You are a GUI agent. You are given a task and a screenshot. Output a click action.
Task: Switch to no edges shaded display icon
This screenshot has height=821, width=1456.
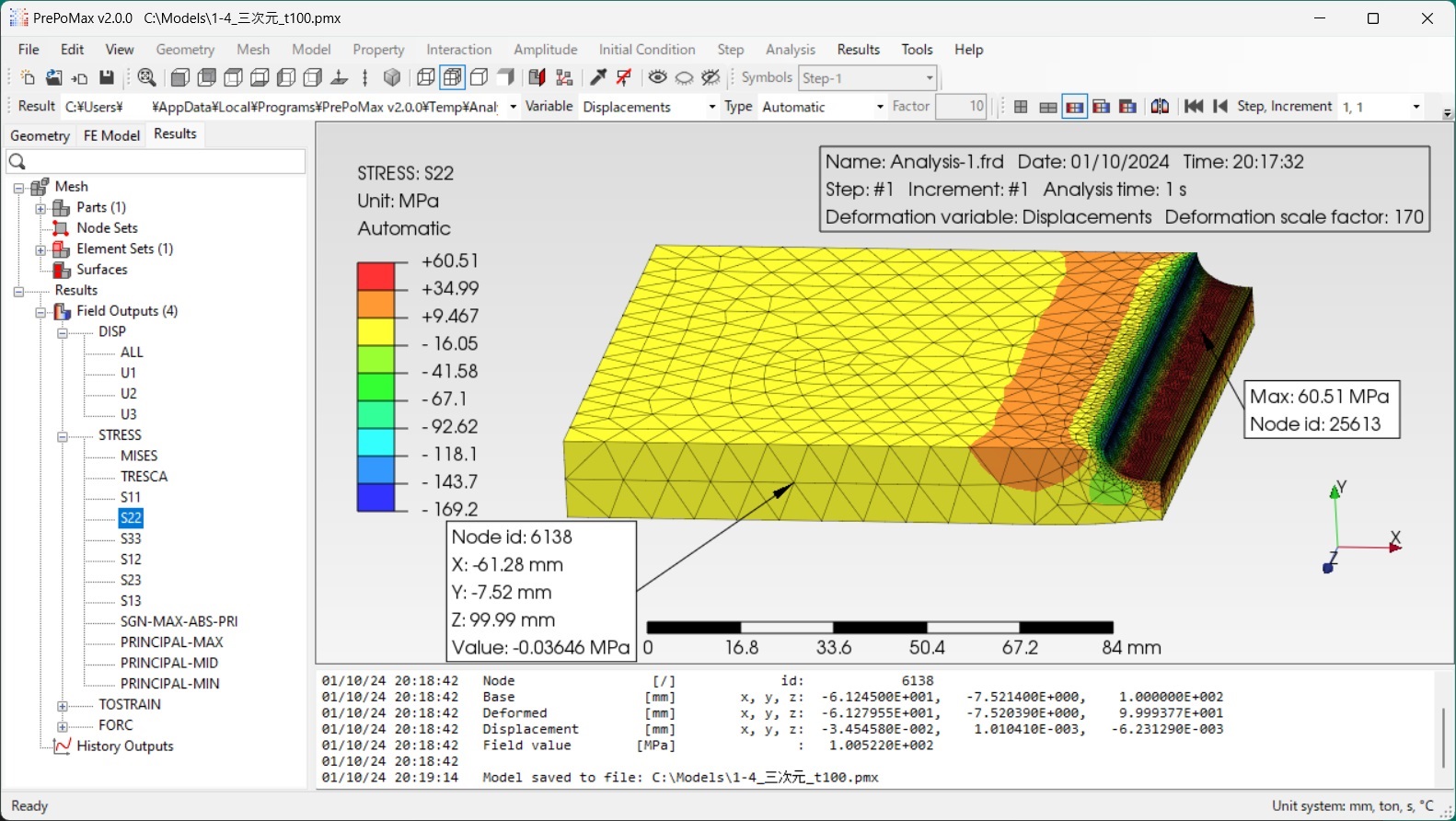(x=506, y=77)
